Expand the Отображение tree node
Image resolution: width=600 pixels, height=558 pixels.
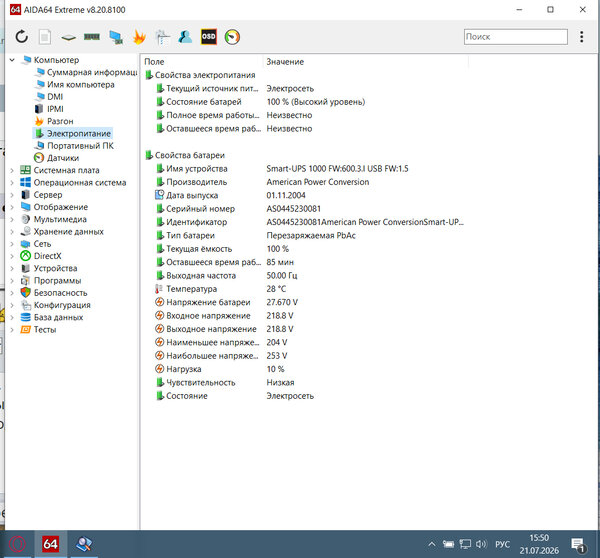coord(12,207)
